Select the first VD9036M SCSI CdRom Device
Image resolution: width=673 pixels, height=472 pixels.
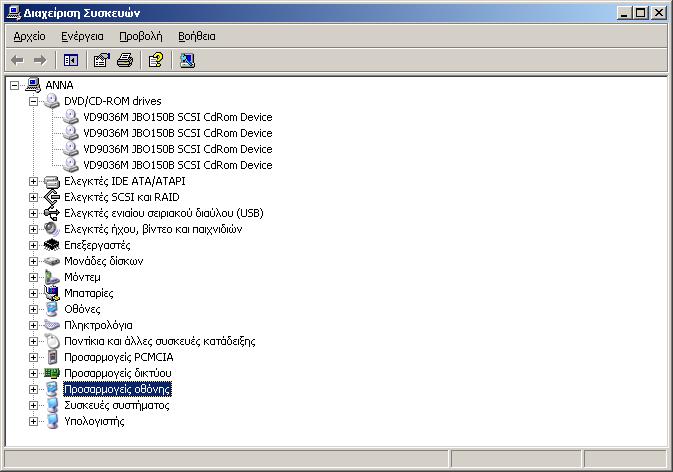point(178,117)
